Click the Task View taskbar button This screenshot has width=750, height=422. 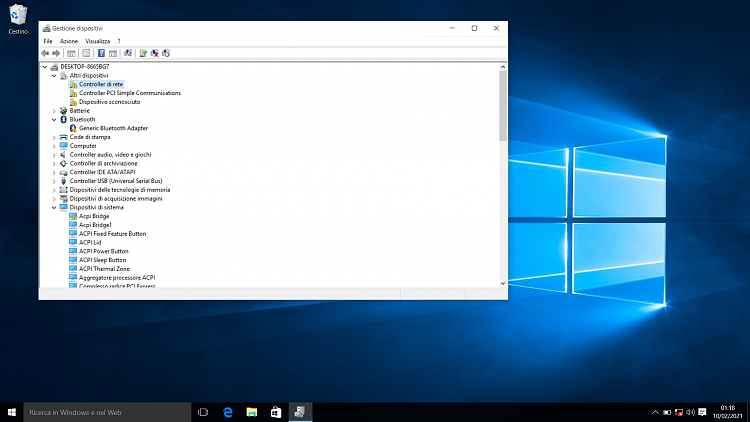coord(203,412)
